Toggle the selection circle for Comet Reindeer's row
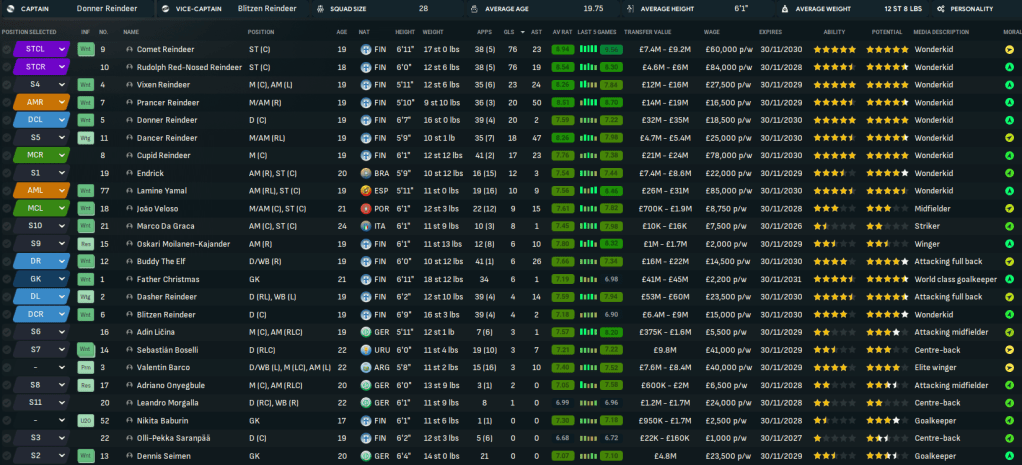Viewport: 1022px width, 465px height. (7, 49)
